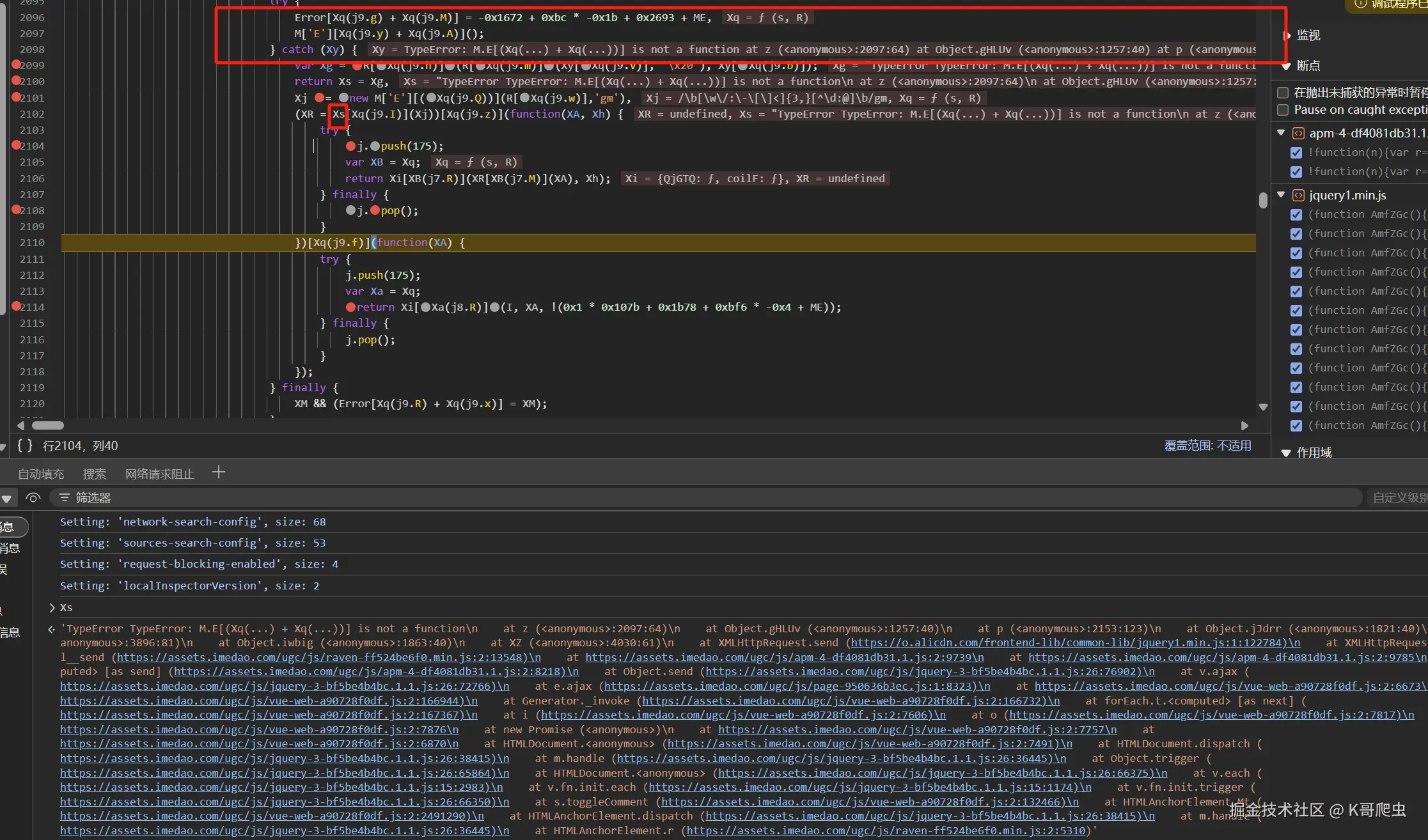Expand the 监视 watch section
This screenshot has width=1428, height=840.
pos(1287,35)
